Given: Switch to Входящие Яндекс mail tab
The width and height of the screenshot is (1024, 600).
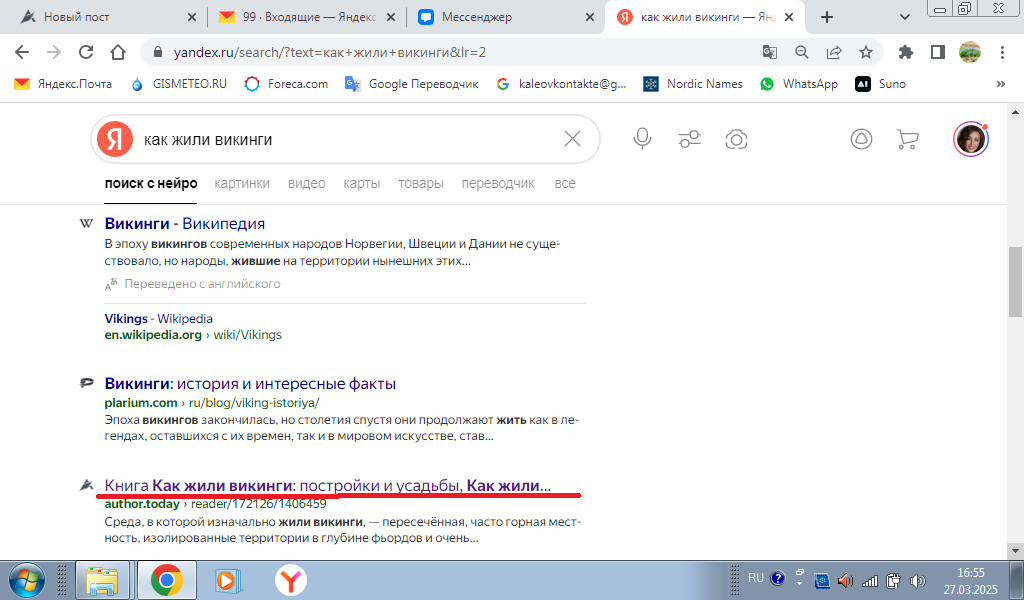Looking at the screenshot, I should 308,17.
